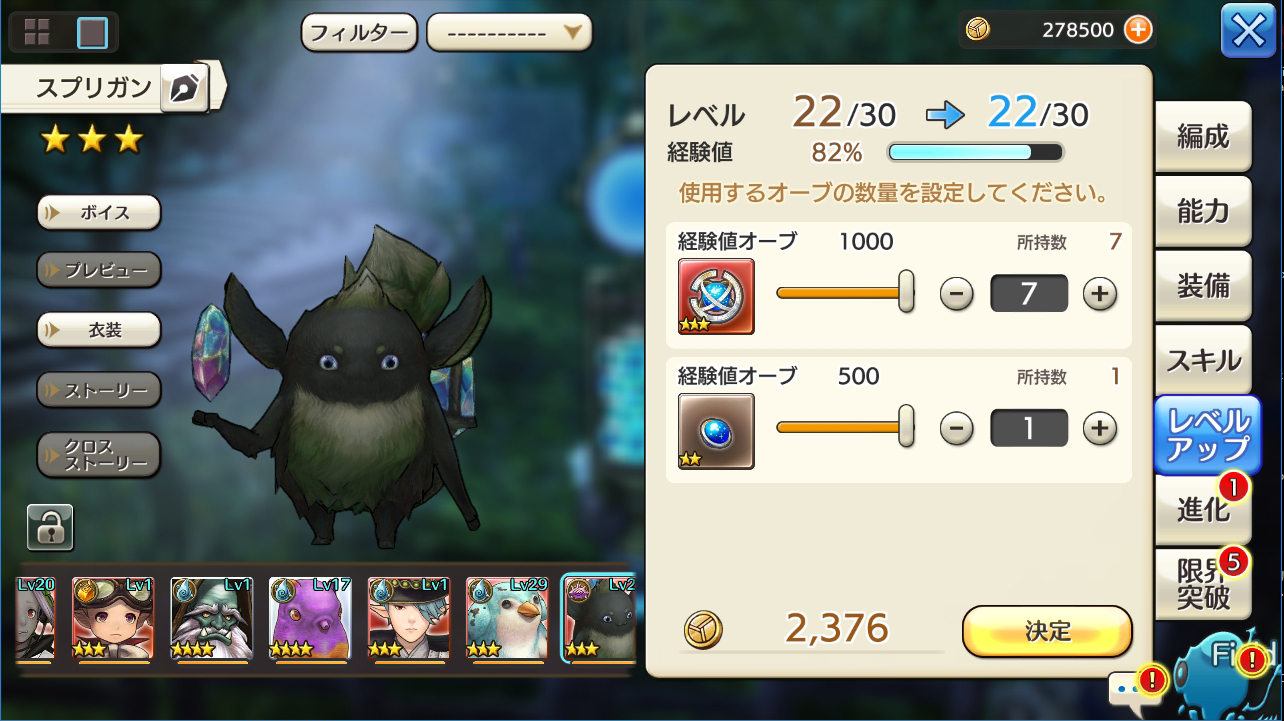The height and width of the screenshot is (721, 1284).
Task: Open the filter sort dropdown
Action: (x=509, y=32)
